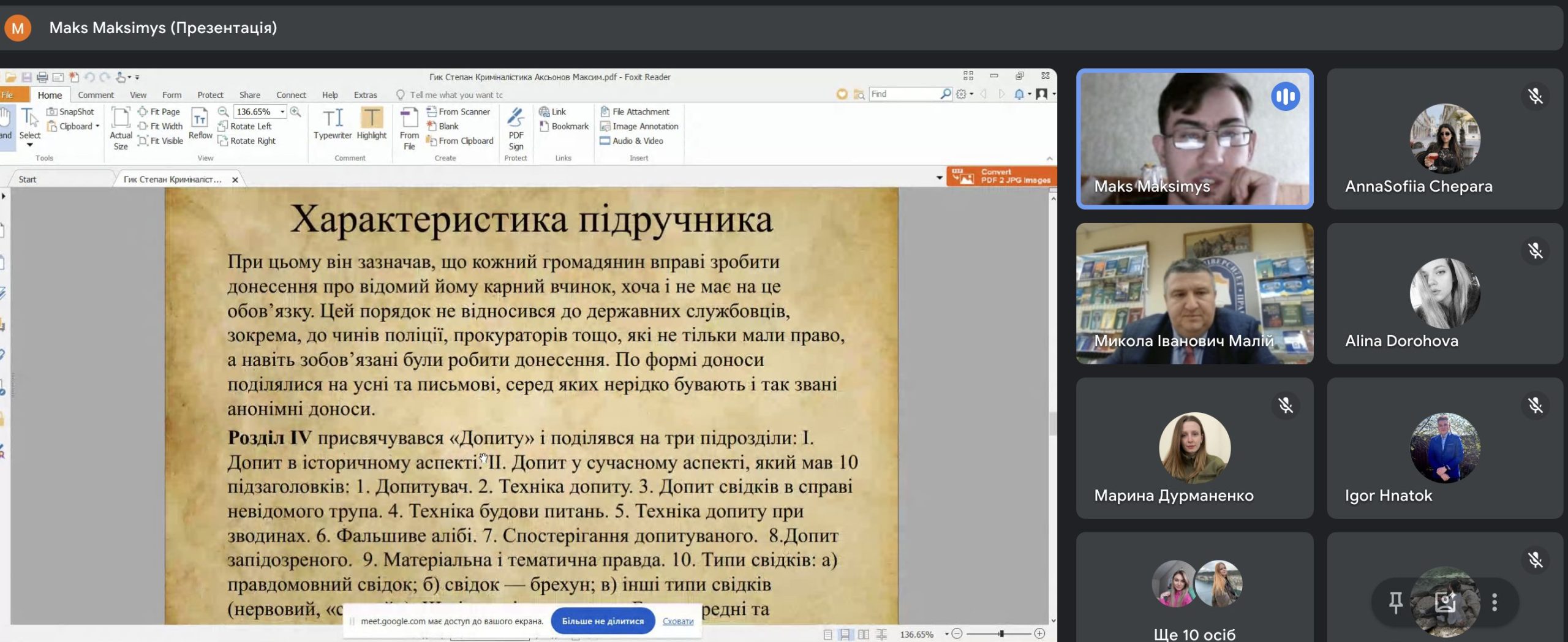Image resolution: width=1568 pixels, height=642 pixels.
Task: Open the 136.65% zoom dropdown in ribbon
Action: (282, 111)
